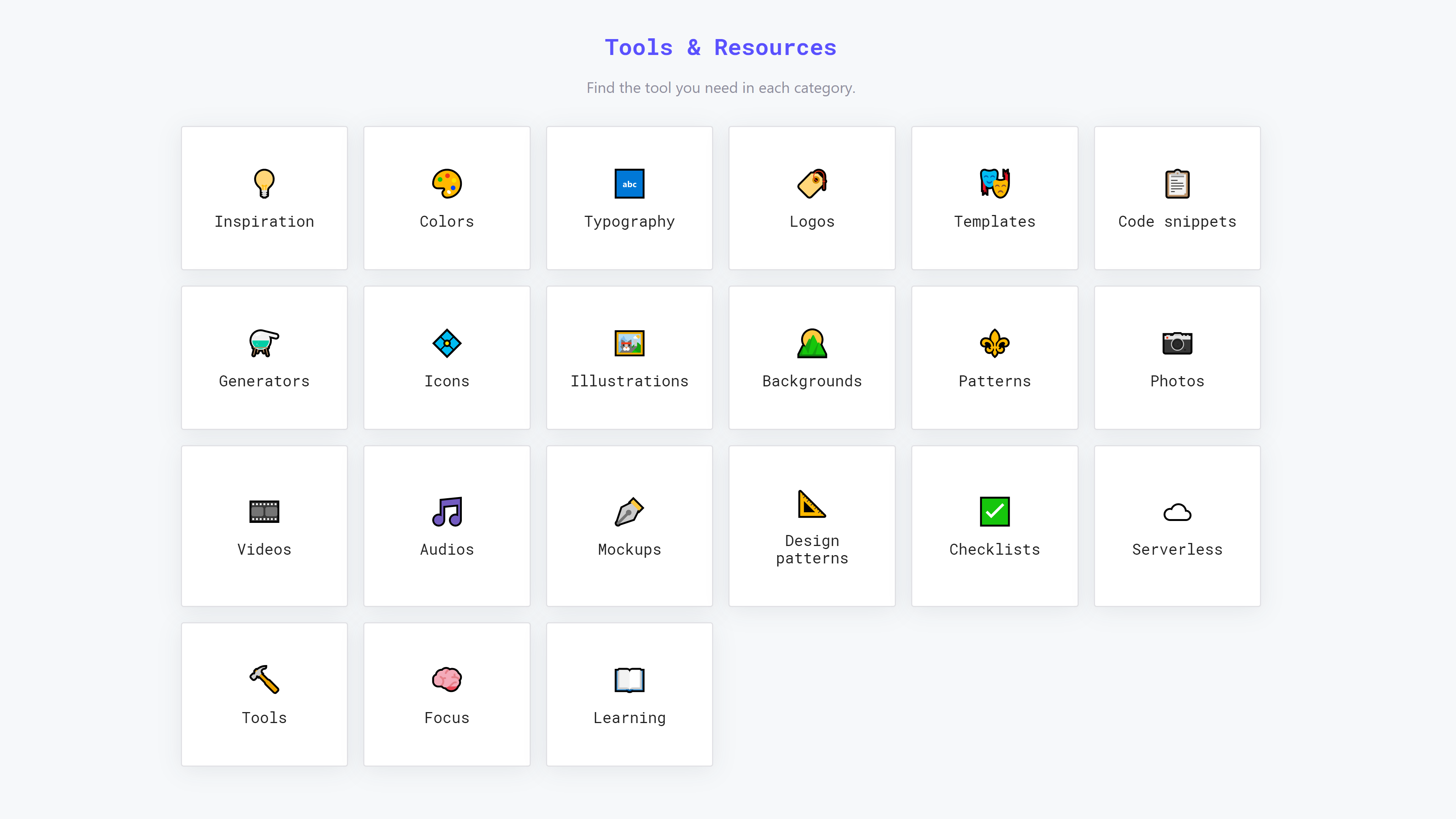Click the Learning open book card
This screenshot has height=819, width=1456.
coord(629,694)
